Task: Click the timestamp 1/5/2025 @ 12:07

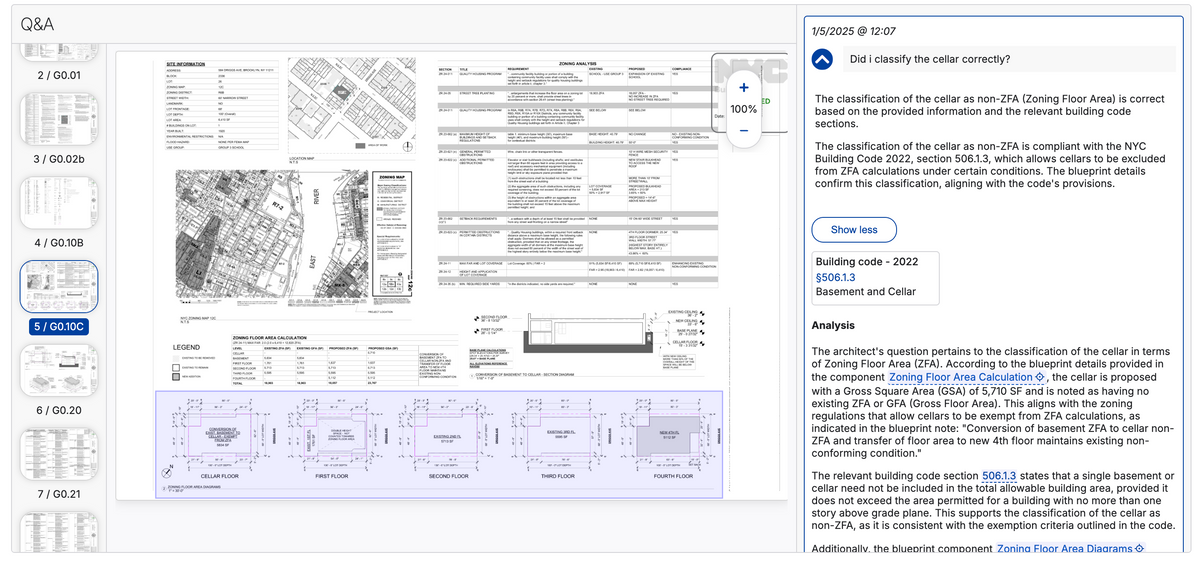Action: pyautogui.click(x=854, y=32)
